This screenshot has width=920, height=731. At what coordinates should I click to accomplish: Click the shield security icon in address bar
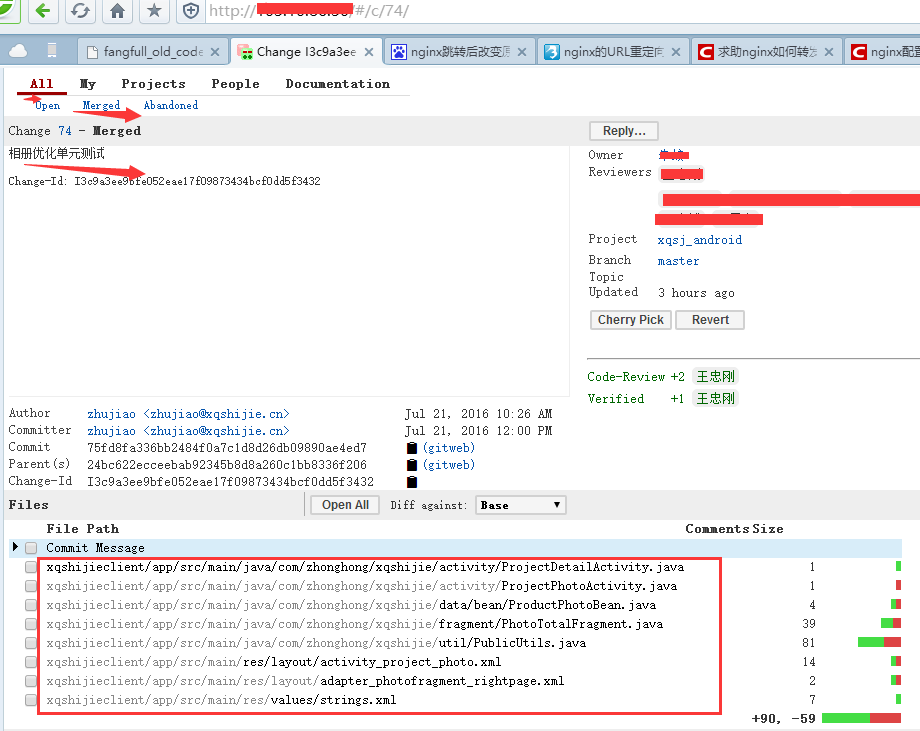click(191, 11)
